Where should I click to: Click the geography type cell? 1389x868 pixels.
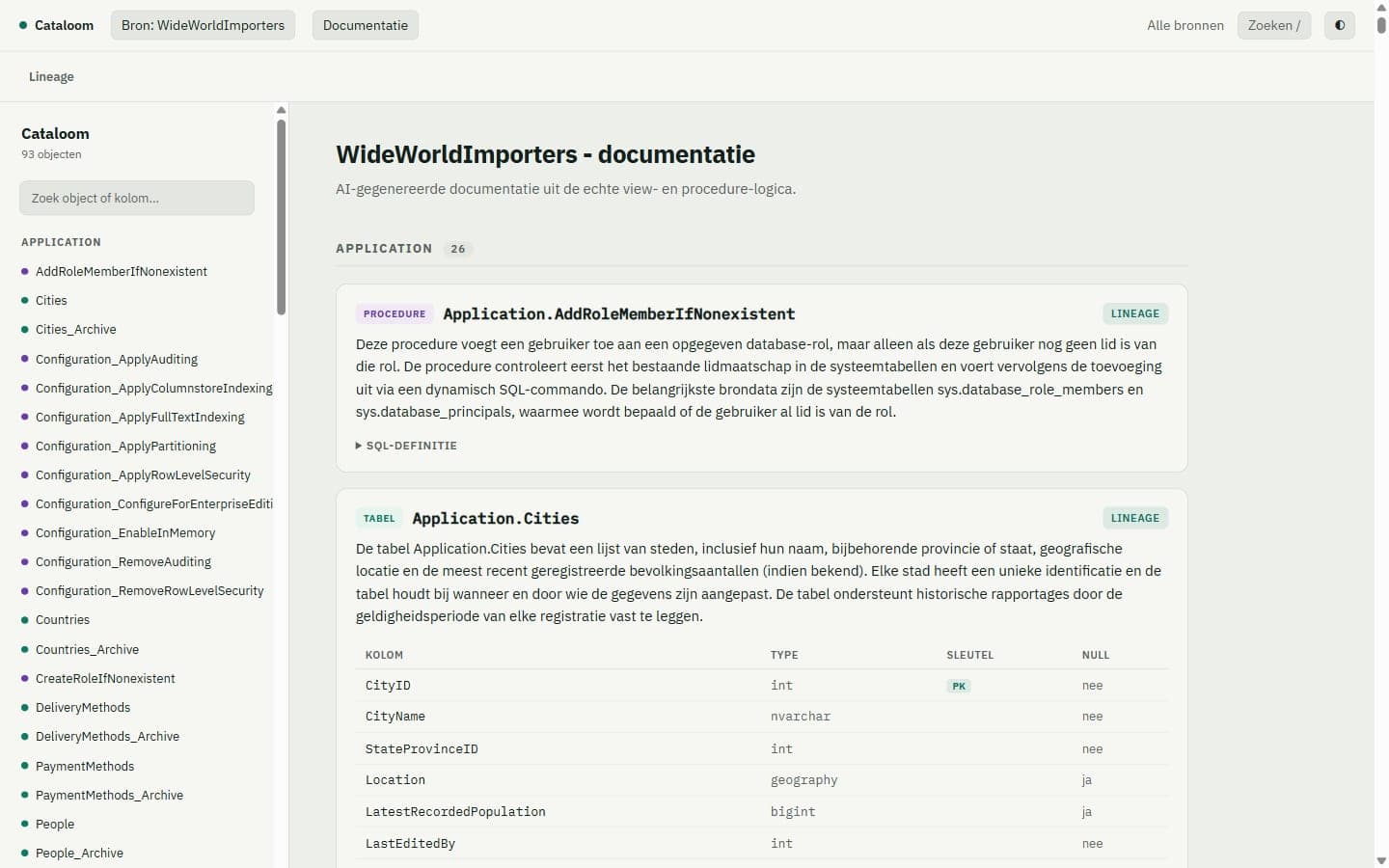click(803, 780)
